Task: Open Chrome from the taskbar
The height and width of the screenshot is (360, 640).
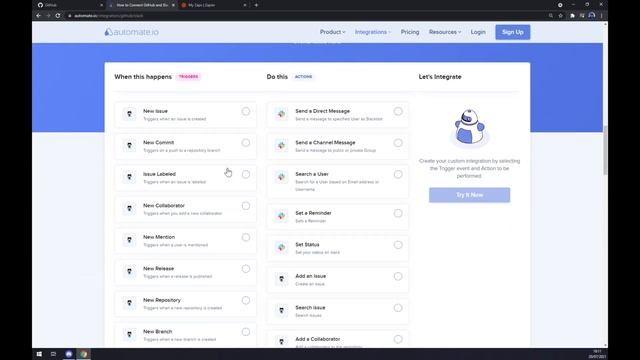Action: (x=84, y=354)
